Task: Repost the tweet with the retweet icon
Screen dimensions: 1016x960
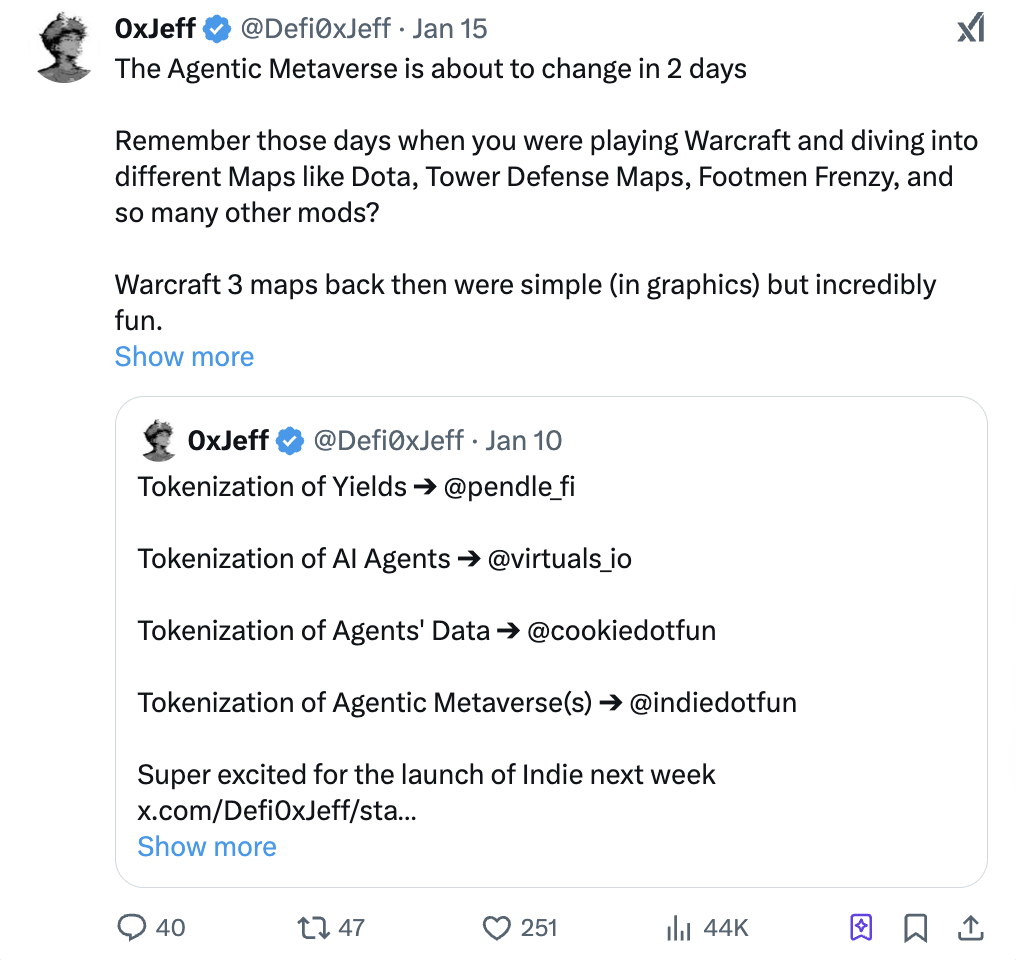Action: pos(314,928)
